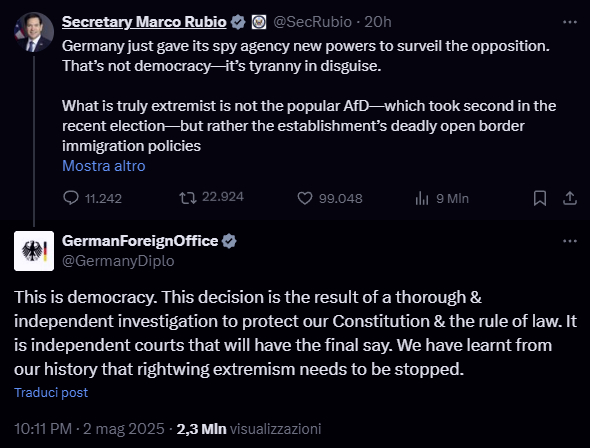590x448 pixels.
Task: Open Secretary Marco Rubio profile name link
Action: pyautogui.click(x=144, y=22)
